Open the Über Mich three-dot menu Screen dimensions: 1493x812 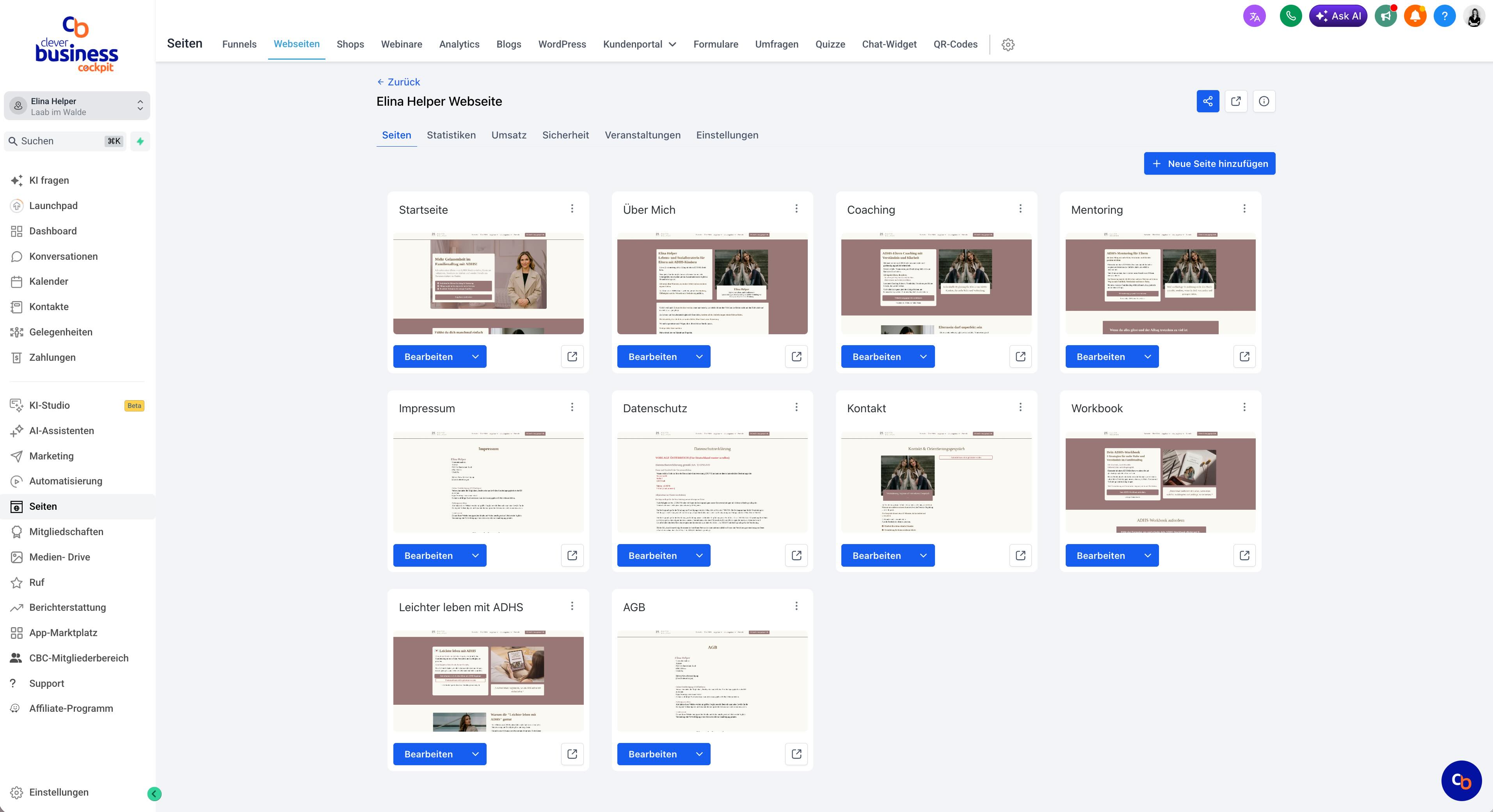point(796,209)
